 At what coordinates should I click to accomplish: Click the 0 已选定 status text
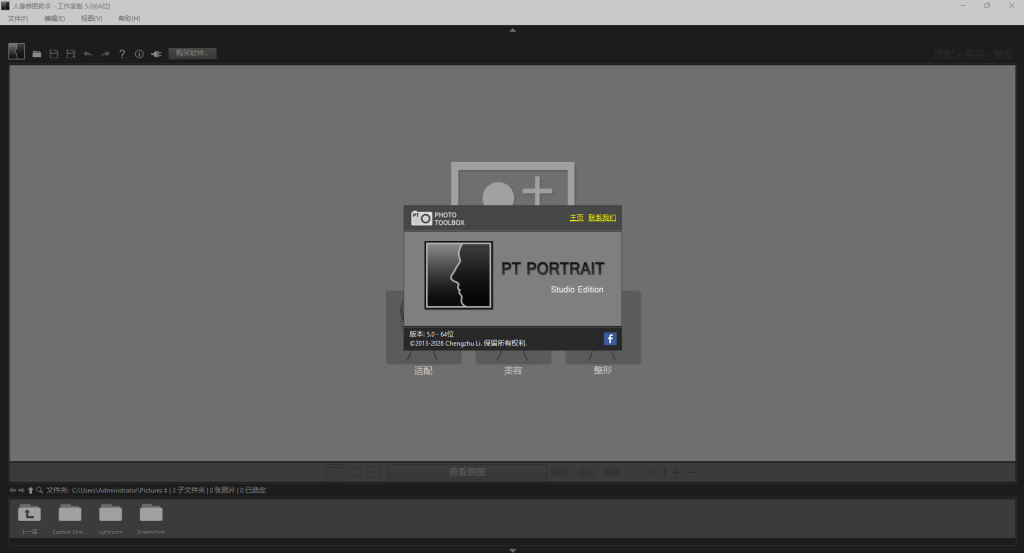253,490
